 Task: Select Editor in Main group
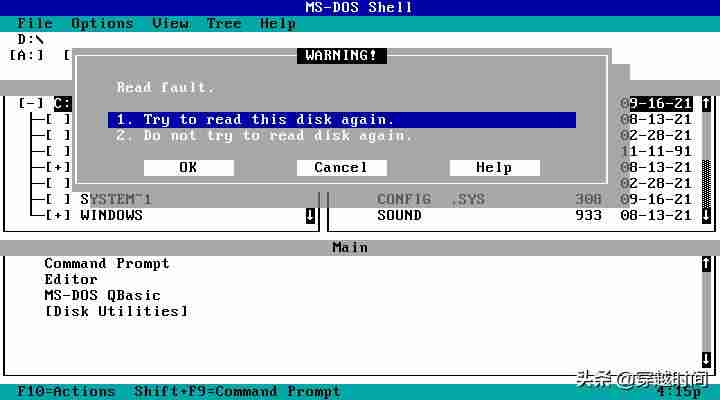(x=71, y=279)
